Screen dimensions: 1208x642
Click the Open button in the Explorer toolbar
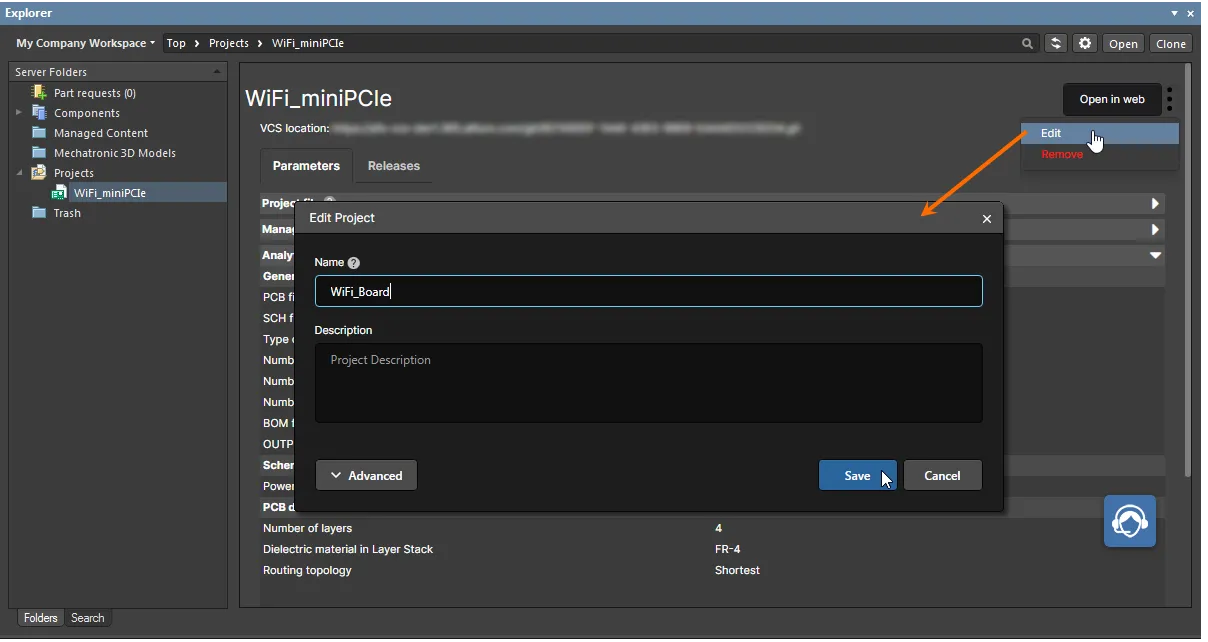click(x=1123, y=44)
